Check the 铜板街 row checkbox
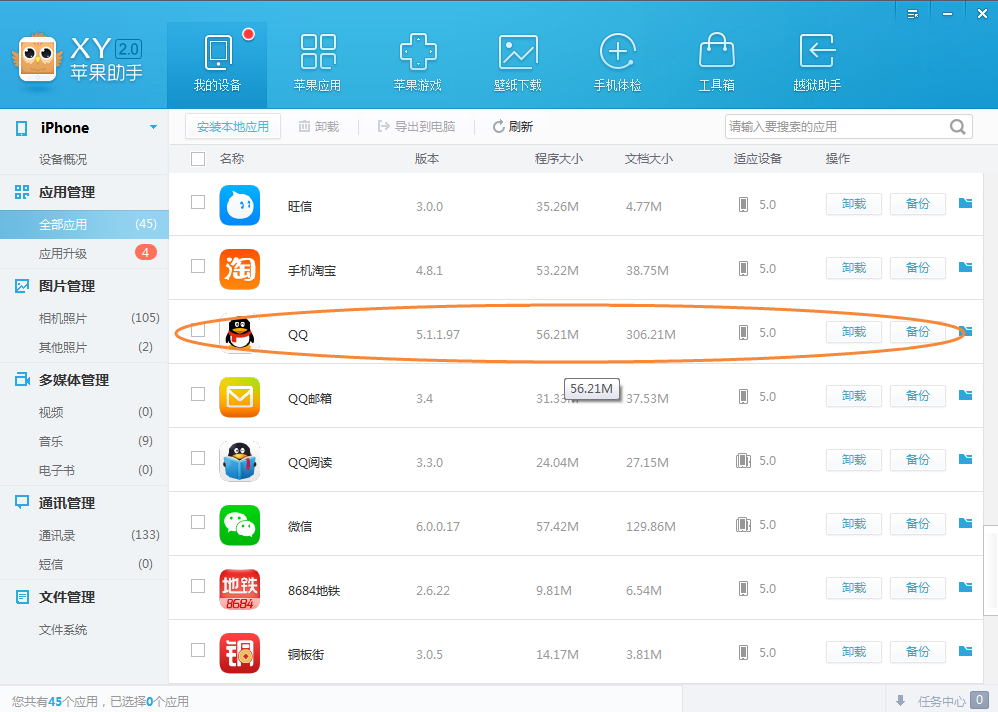This screenshot has width=998, height=712. 198,650
